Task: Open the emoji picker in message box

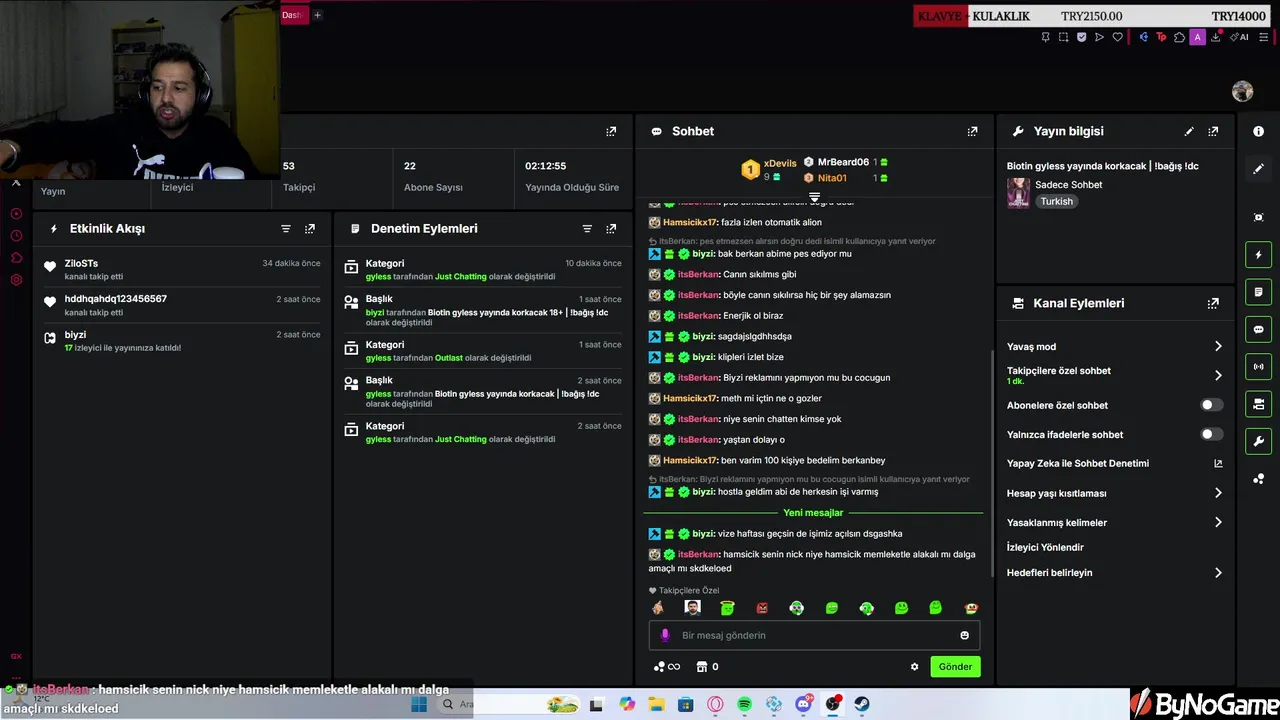Action: 964,635
